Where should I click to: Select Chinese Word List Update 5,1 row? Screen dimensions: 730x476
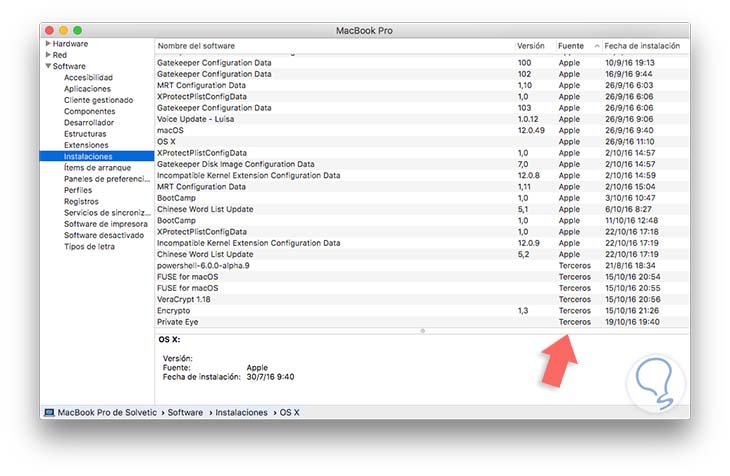click(422, 209)
